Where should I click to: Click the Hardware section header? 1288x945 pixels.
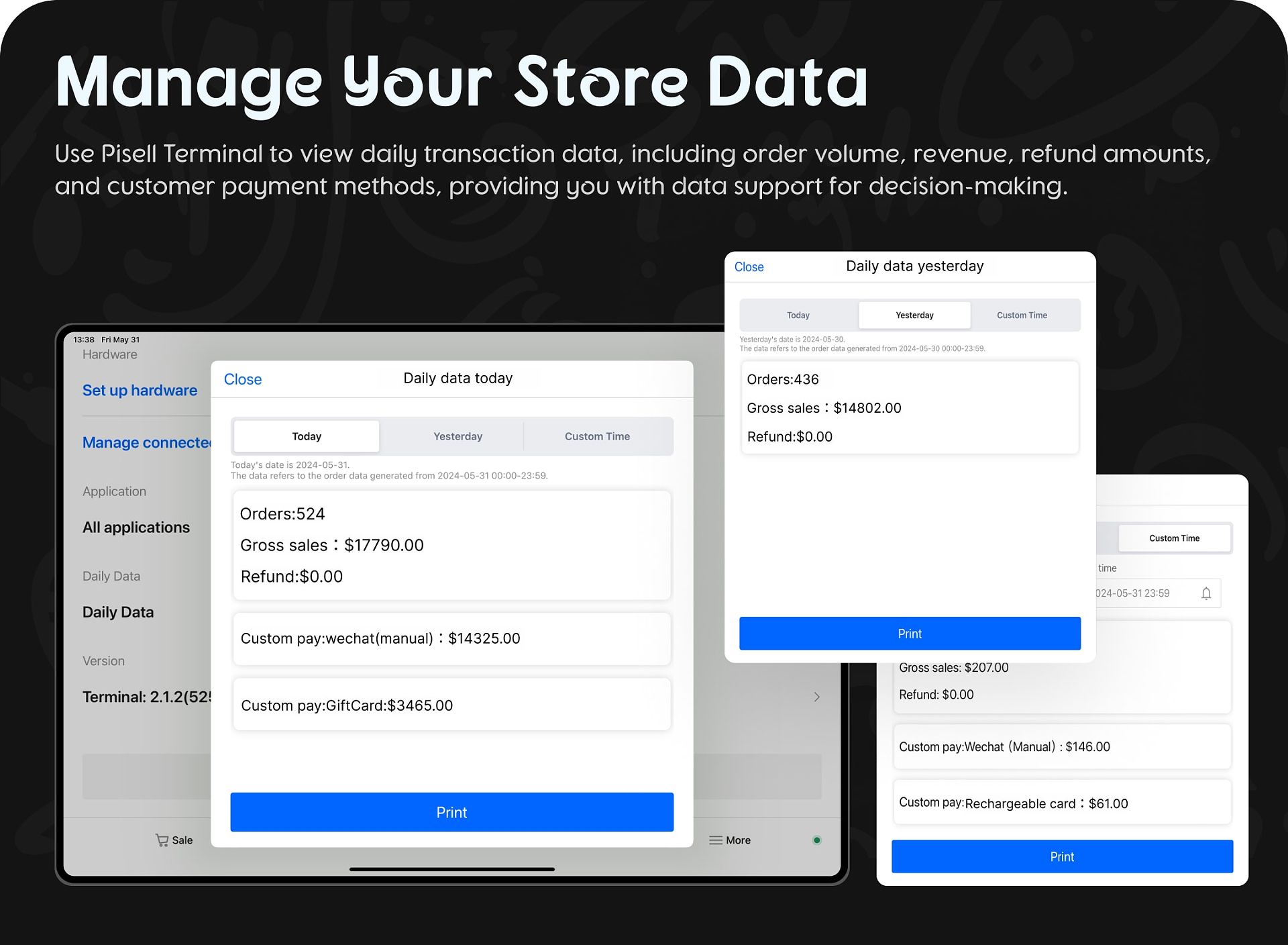[110, 354]
